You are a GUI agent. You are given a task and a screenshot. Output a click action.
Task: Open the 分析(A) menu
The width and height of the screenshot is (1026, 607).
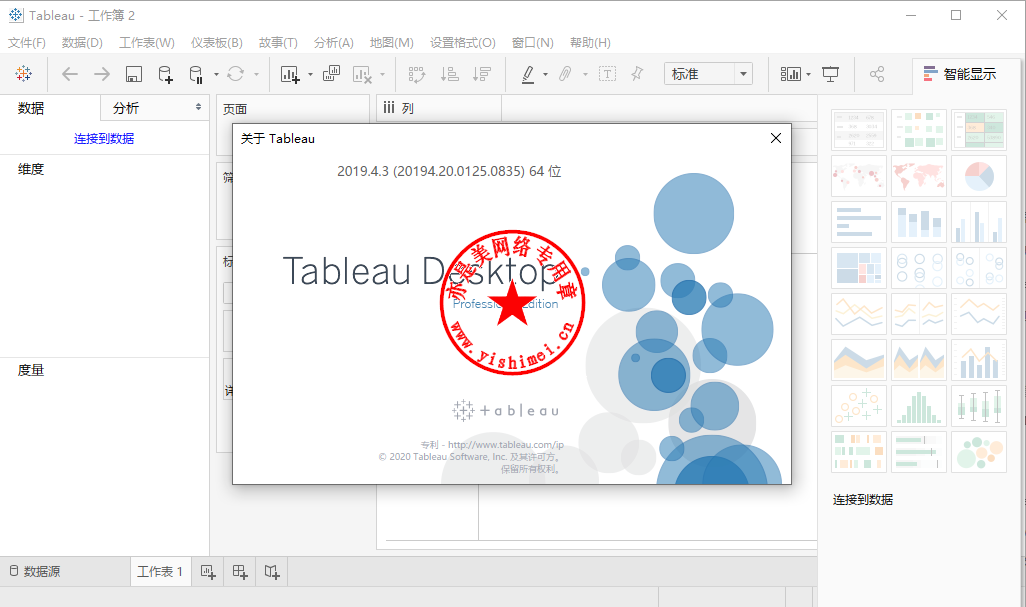334,43
